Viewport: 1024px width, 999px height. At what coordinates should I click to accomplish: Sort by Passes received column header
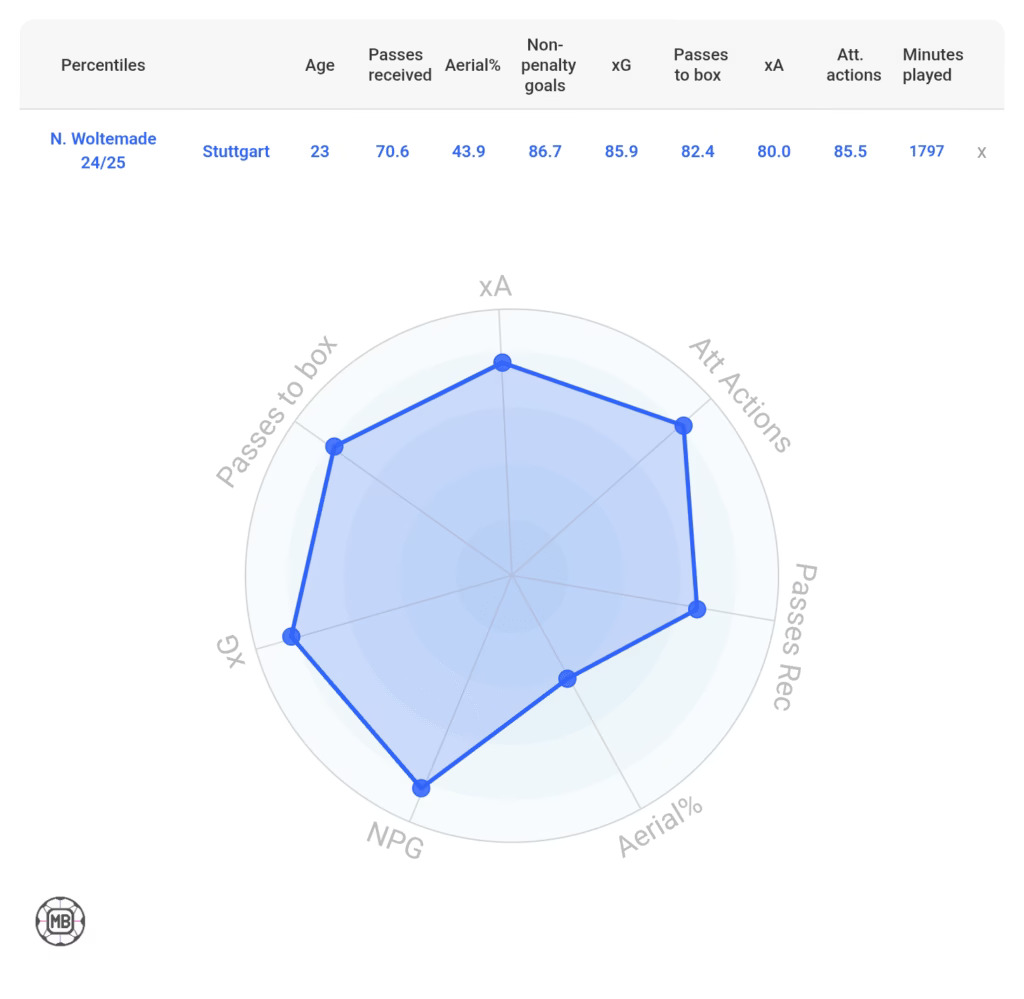(x=400, y=65)
